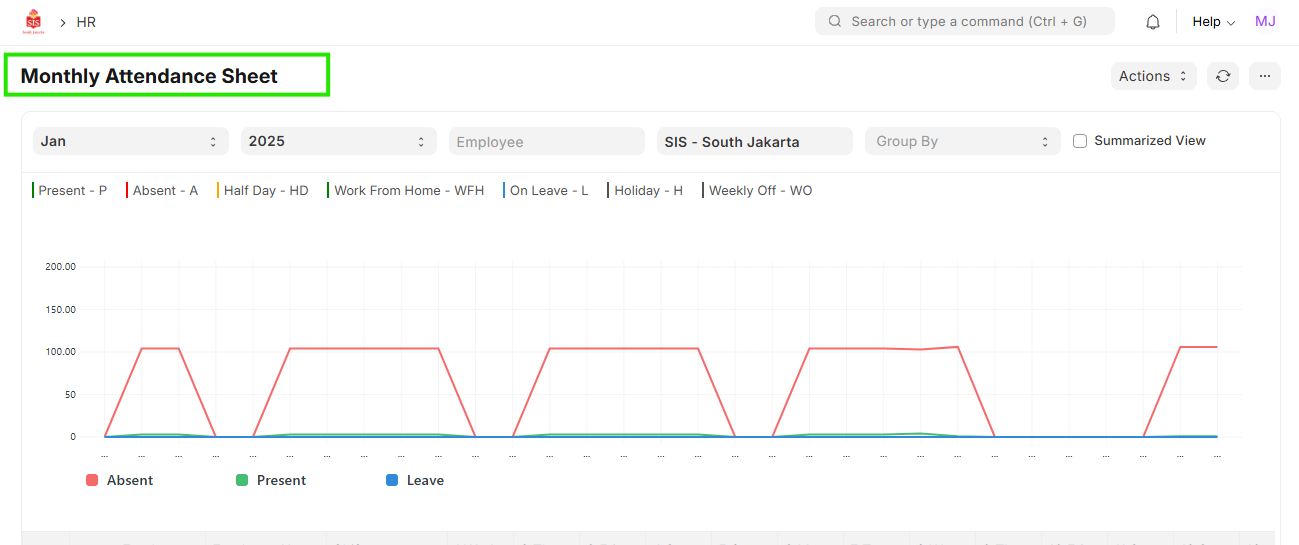1299x545 pixels.
Task: Click the MJ user avatar
Action: pyautogui.click(x=1265, y=21)
